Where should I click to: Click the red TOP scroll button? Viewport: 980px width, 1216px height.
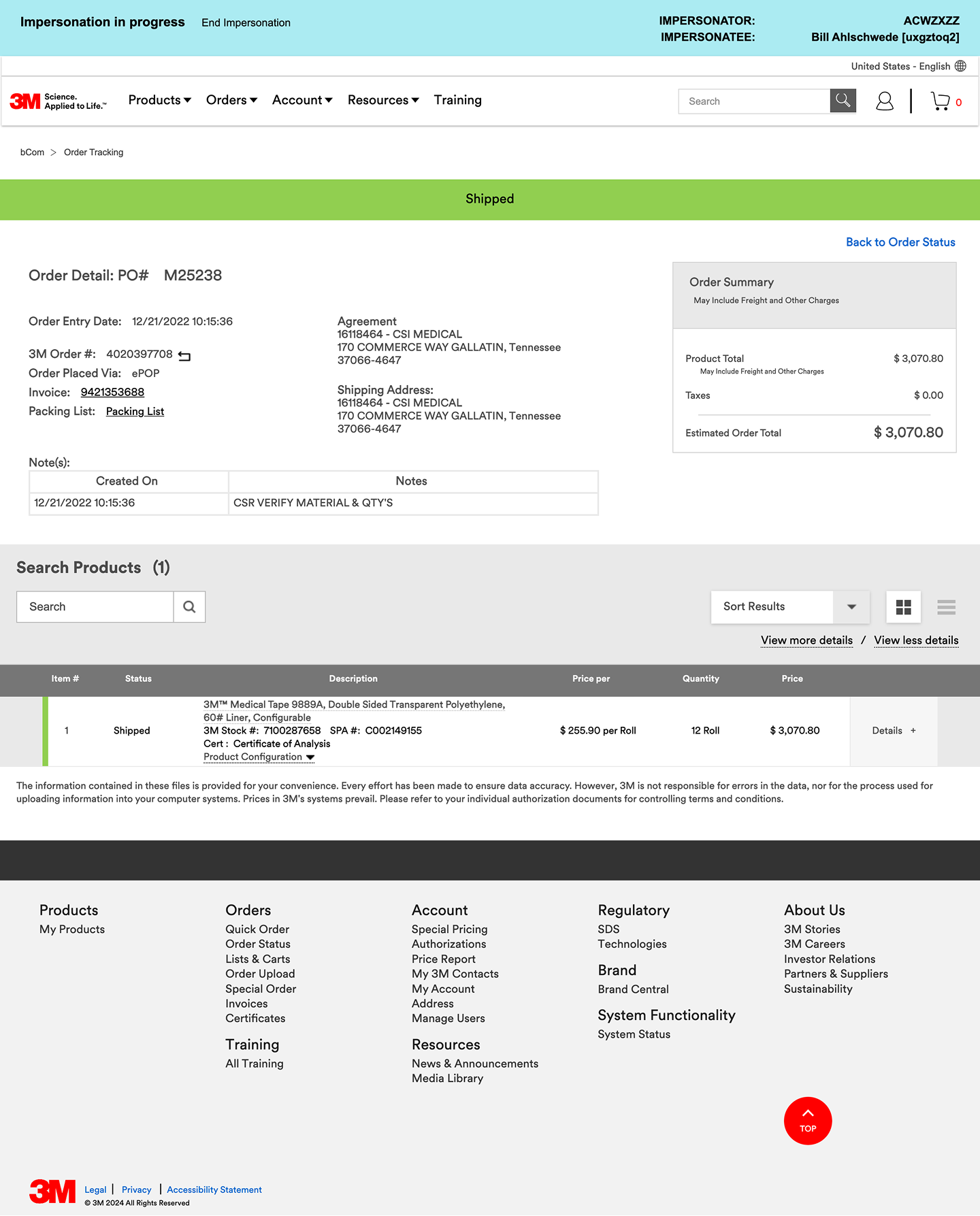[x=808, y=1121]
